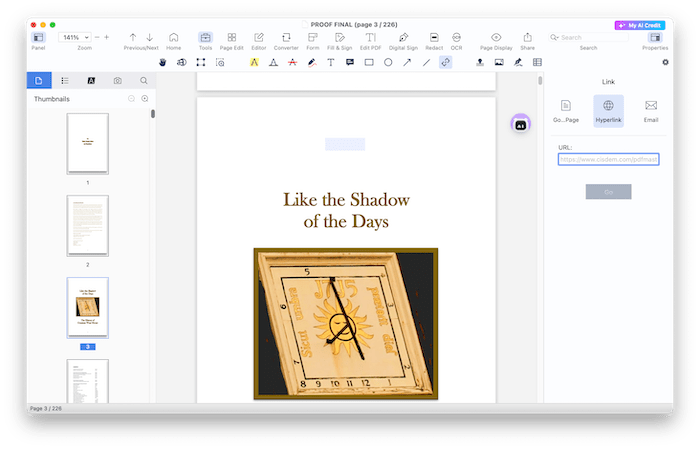Select the Rectangle shape tool
The height and width of the screenshot is (449, 700).
pos(369,62)
